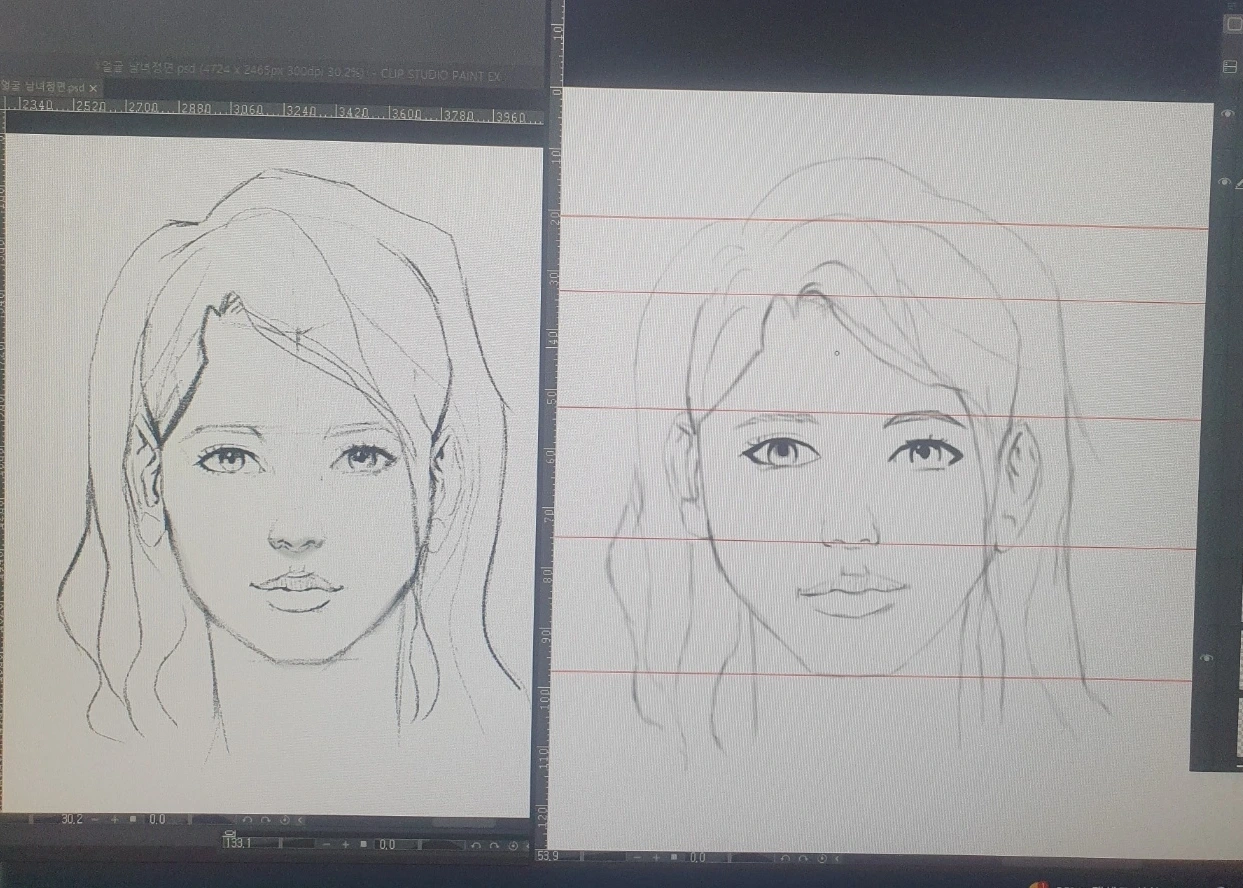Rotate canvas right in the 30.2 status bar
Viewport: 1243px width, 888px height.
coord(265,820)
